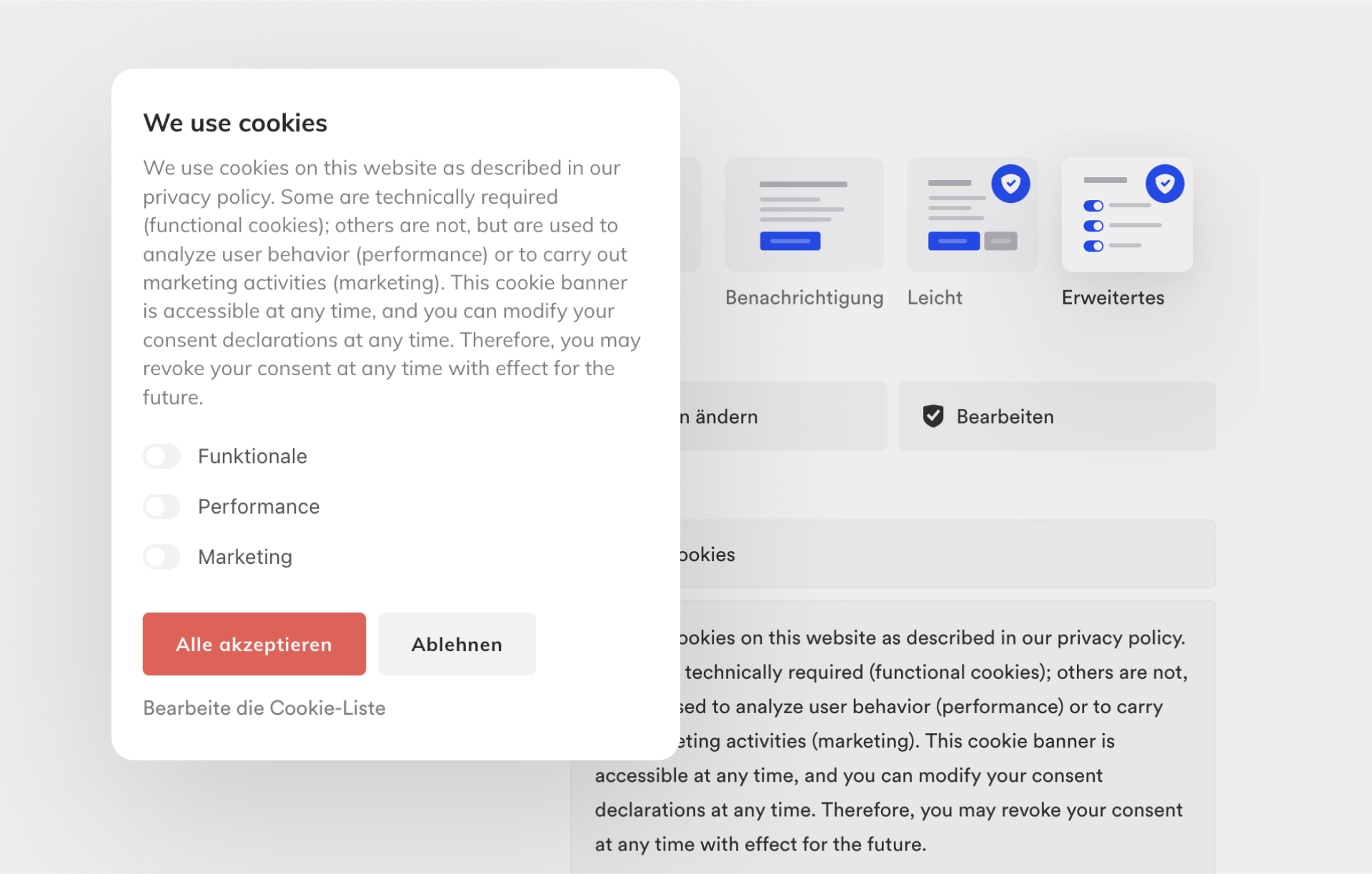Viewport: 1372px width, 874px height.
Task: Enable the Funktionale cookies toggle
Action: point(161,456)
